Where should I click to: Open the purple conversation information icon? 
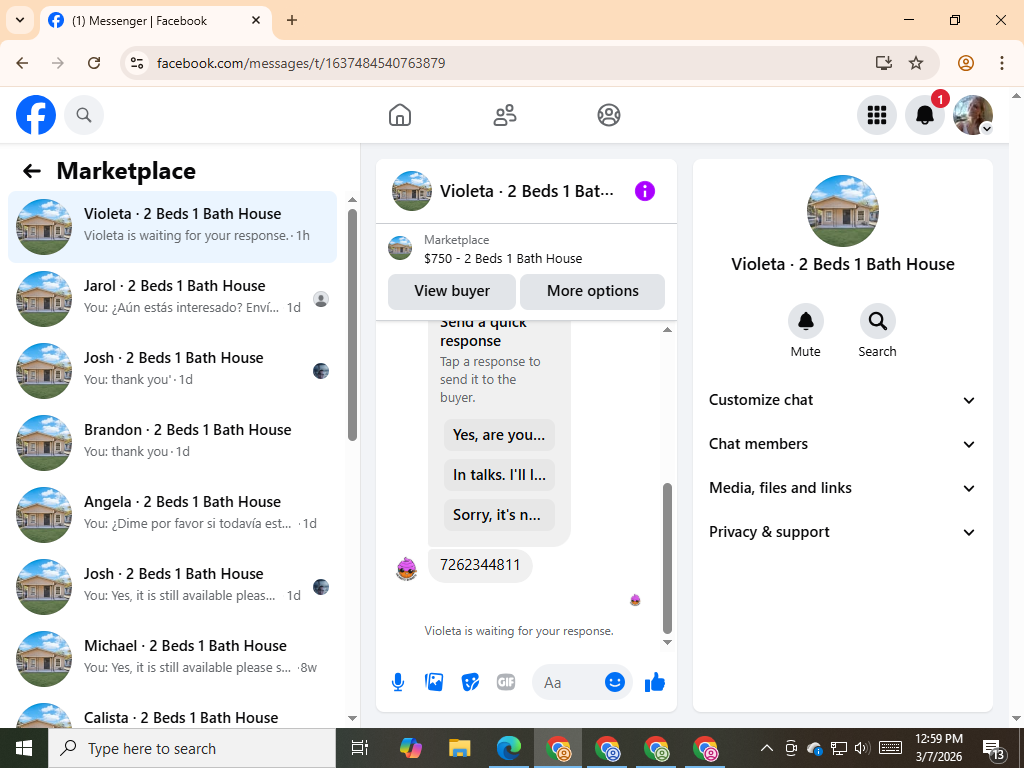(x=645, y=191)
